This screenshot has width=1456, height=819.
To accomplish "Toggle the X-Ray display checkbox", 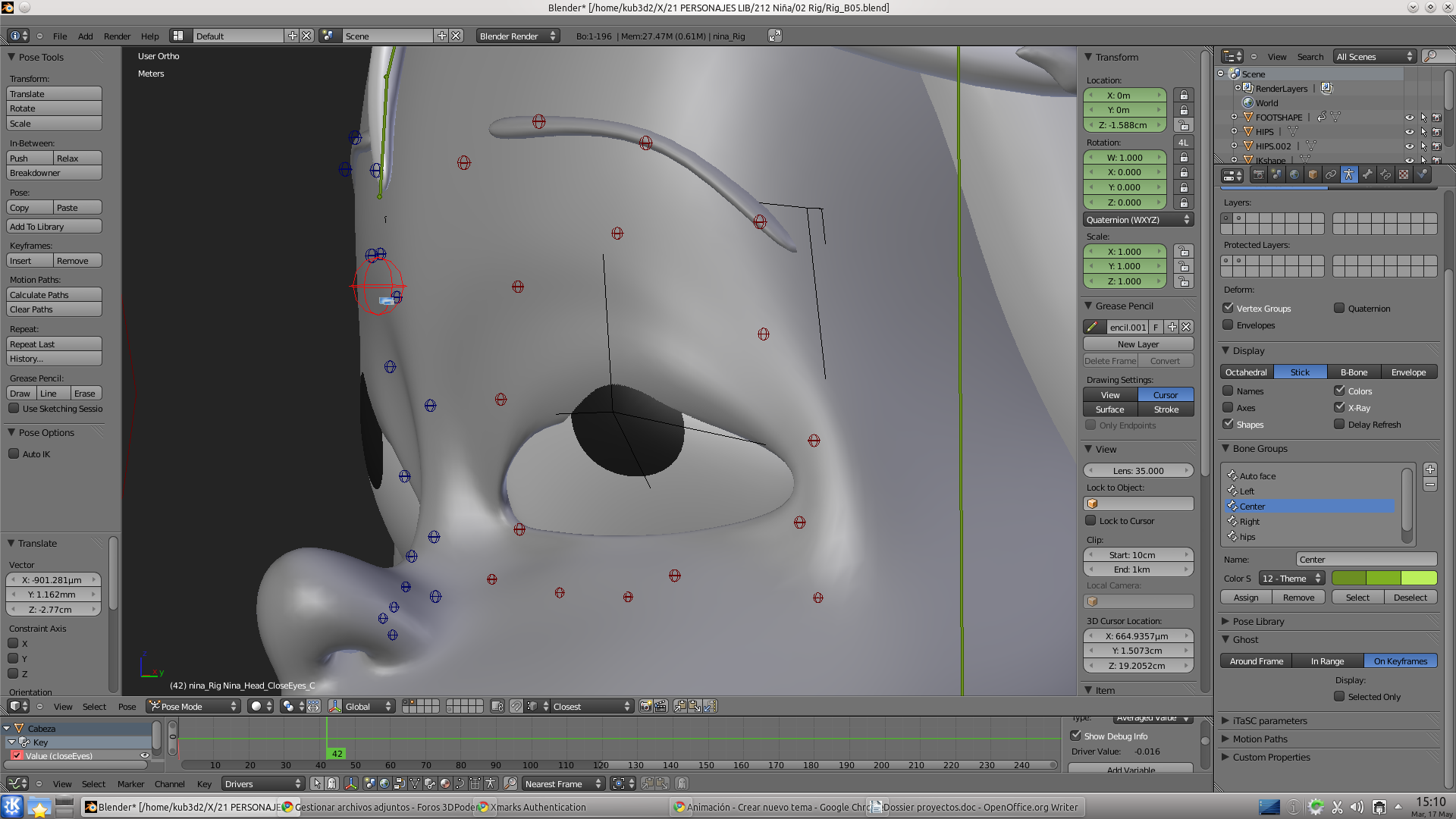I will click(1339, 407).
